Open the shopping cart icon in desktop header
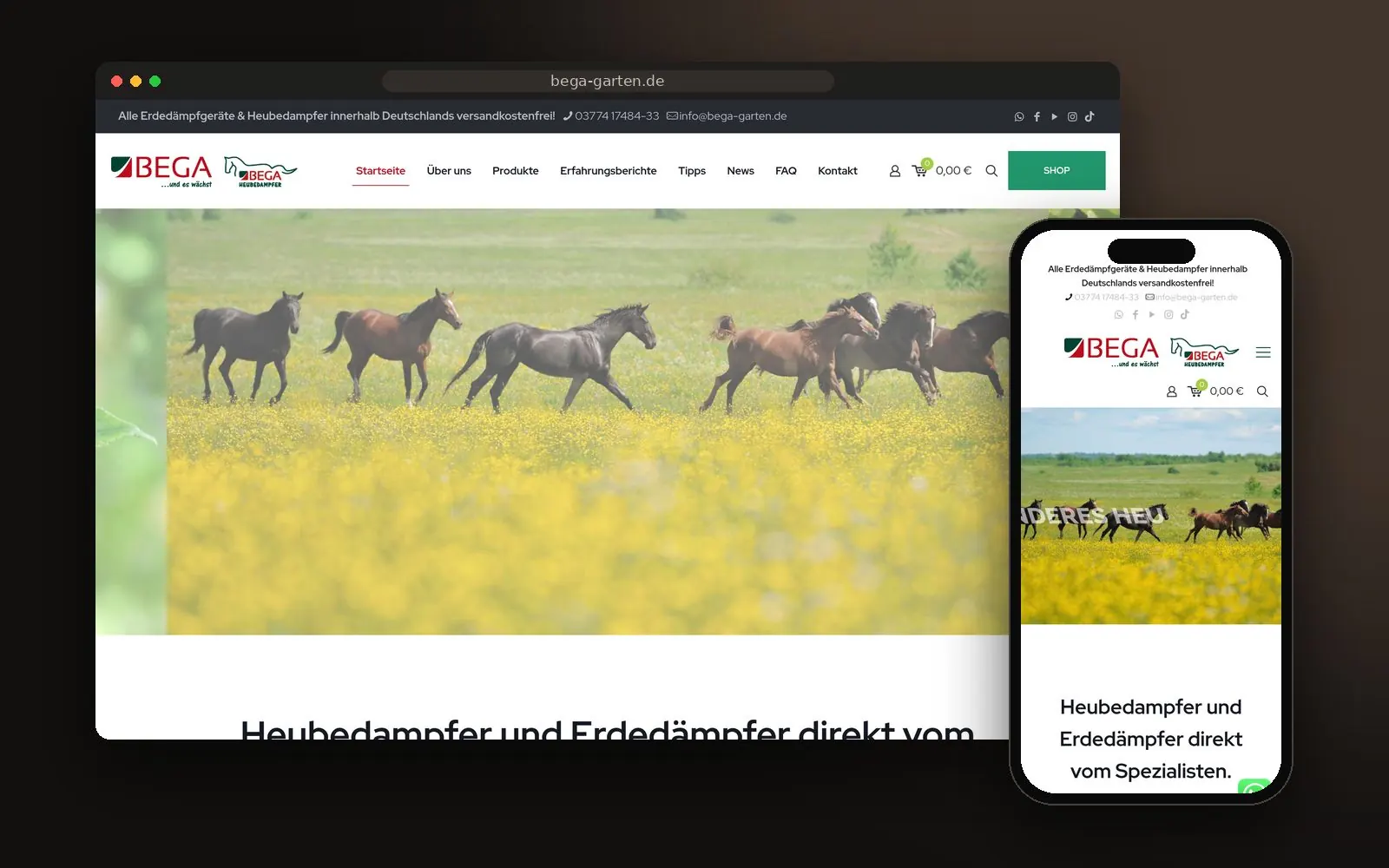 (921, 169)
